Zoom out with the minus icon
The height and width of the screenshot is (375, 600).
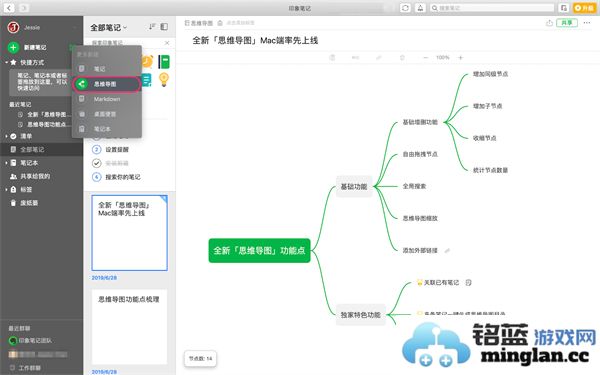[x=426, y=57]
